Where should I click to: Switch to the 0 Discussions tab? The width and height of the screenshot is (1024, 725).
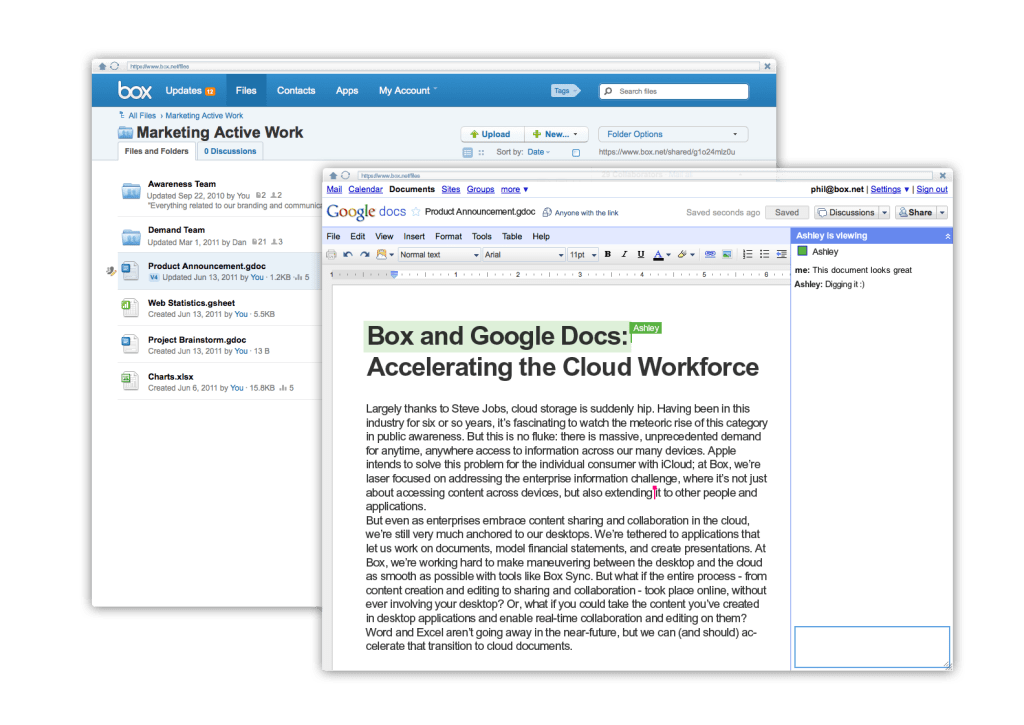click(230, 151)
